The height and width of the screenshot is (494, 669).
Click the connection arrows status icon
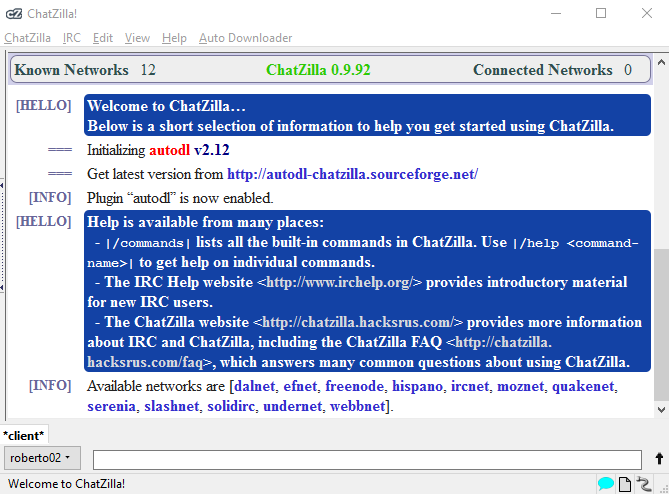[x=643, y=484]
